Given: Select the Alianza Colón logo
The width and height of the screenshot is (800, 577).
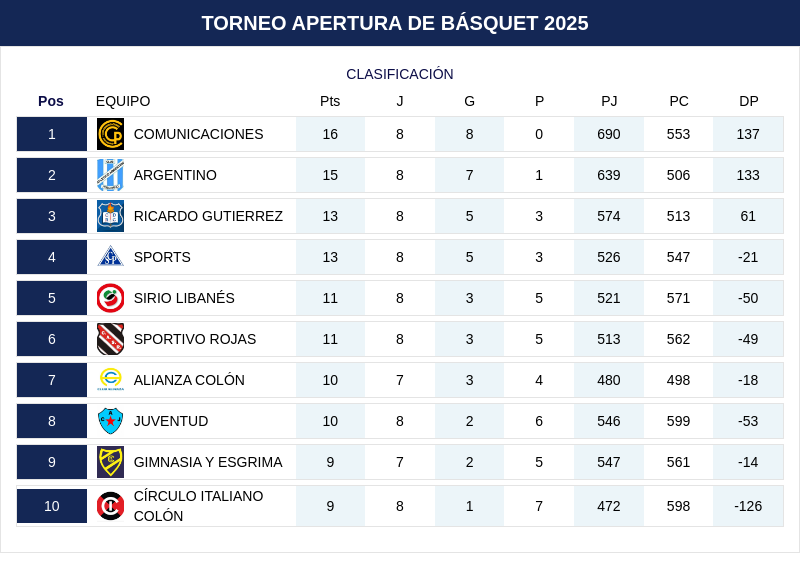Looking at the screenshot, I should (110, 380).
